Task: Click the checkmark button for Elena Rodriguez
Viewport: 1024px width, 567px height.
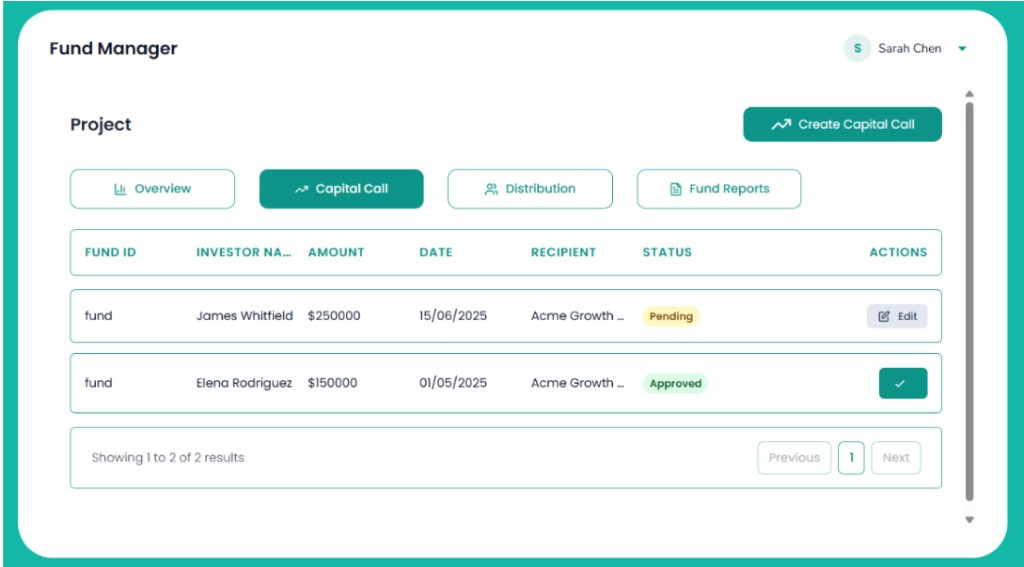Action: coord(903,383)
